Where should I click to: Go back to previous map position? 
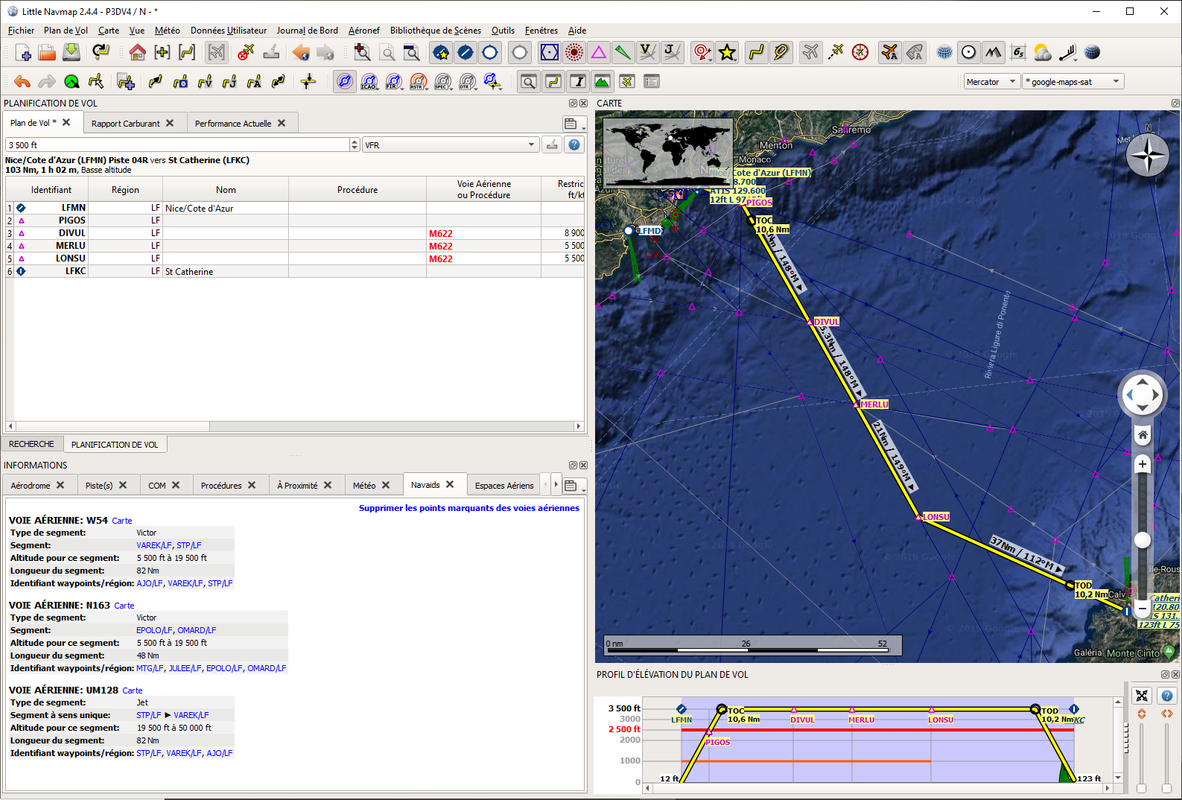point(301,52)
